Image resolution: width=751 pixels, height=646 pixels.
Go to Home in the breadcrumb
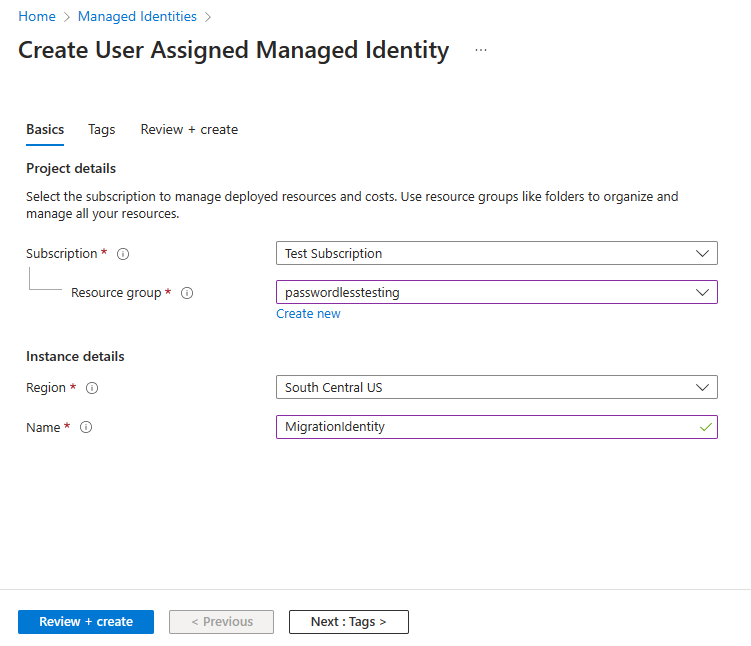[37, 17]
